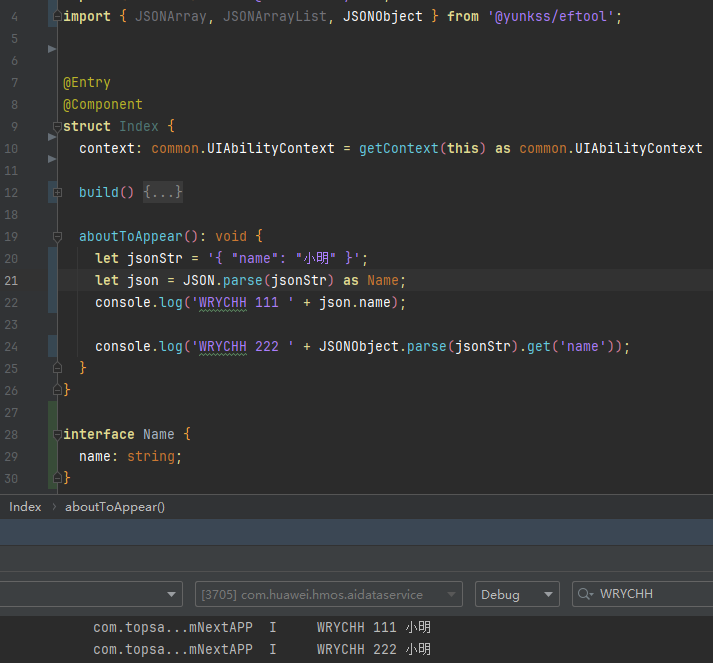Click the search magnifier icon in log filter
Screen dimensions: 713x663
coord(585,594)
